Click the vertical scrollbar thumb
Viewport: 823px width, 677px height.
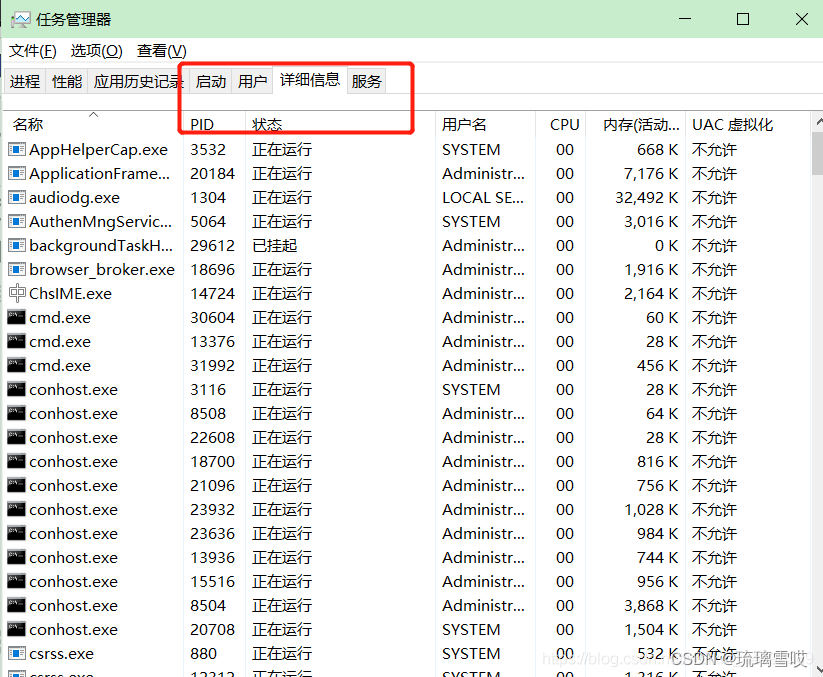(x=817, y=153)
